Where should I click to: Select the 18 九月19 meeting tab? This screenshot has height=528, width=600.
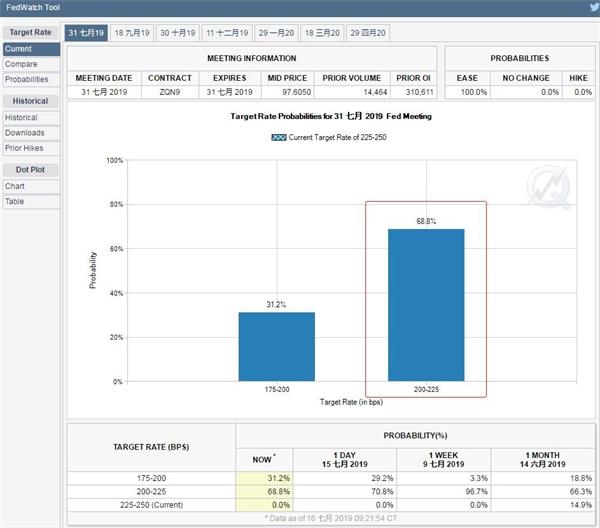(131, 33)
